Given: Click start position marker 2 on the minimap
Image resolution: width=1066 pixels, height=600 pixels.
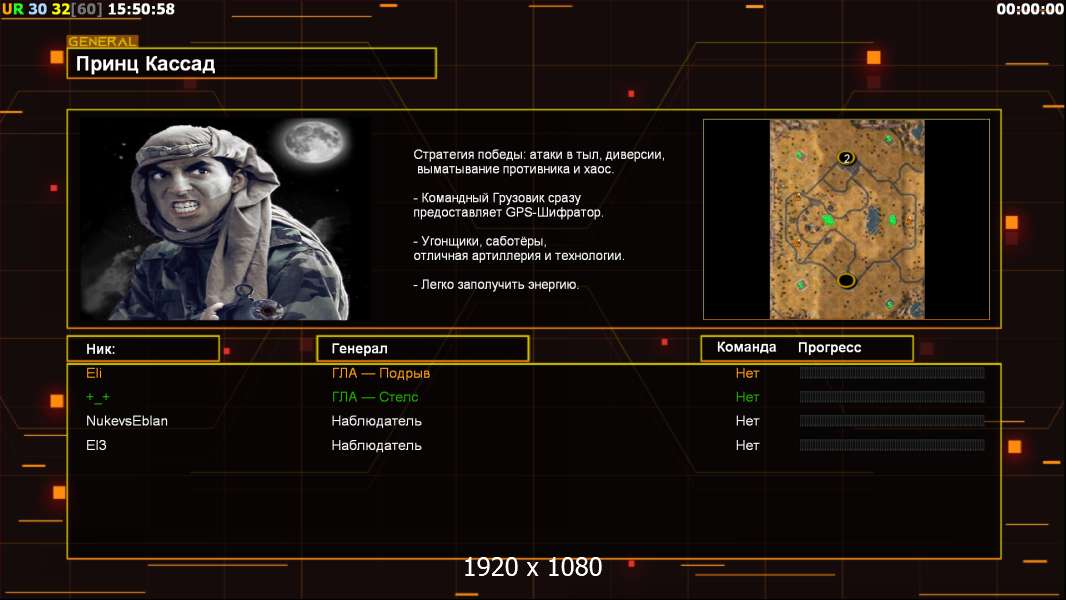Looking at the screenshot, I should coord(847,158).
